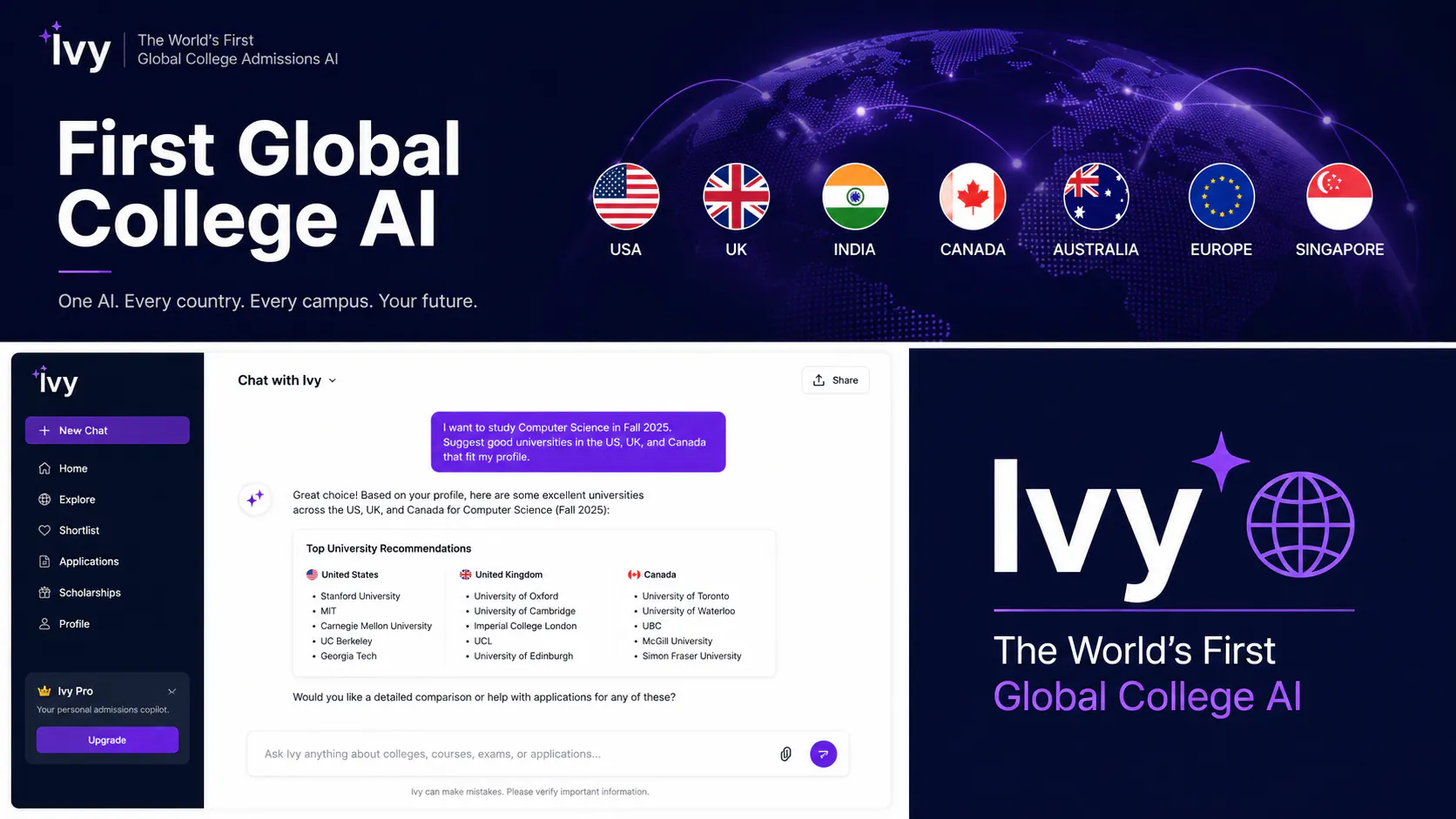Select Imperial College London

pyautogui.click(x=525, y=626)
